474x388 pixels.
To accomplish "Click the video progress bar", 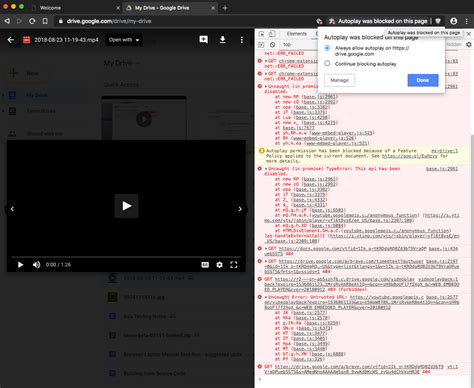I will pyautogui.click(x=126, y=257).
